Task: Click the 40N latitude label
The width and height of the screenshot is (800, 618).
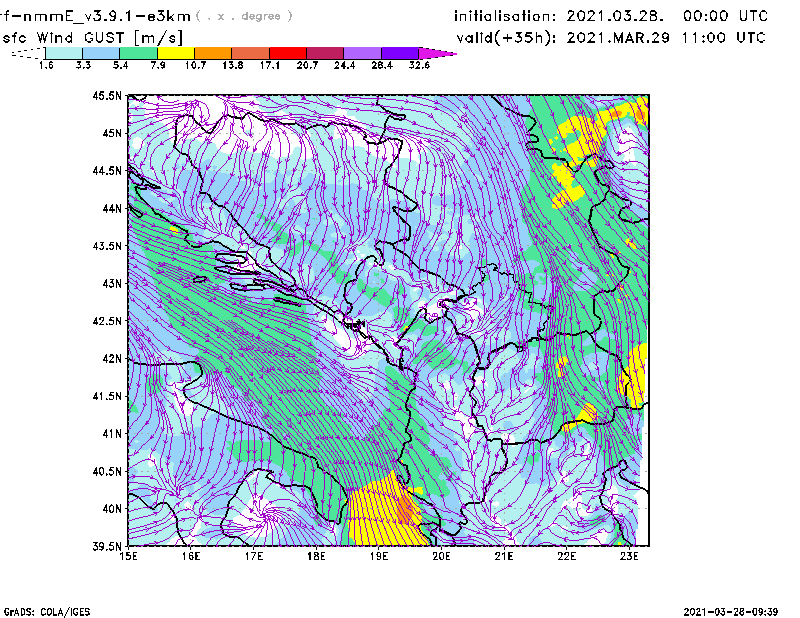Action: (x=112, y=509)
